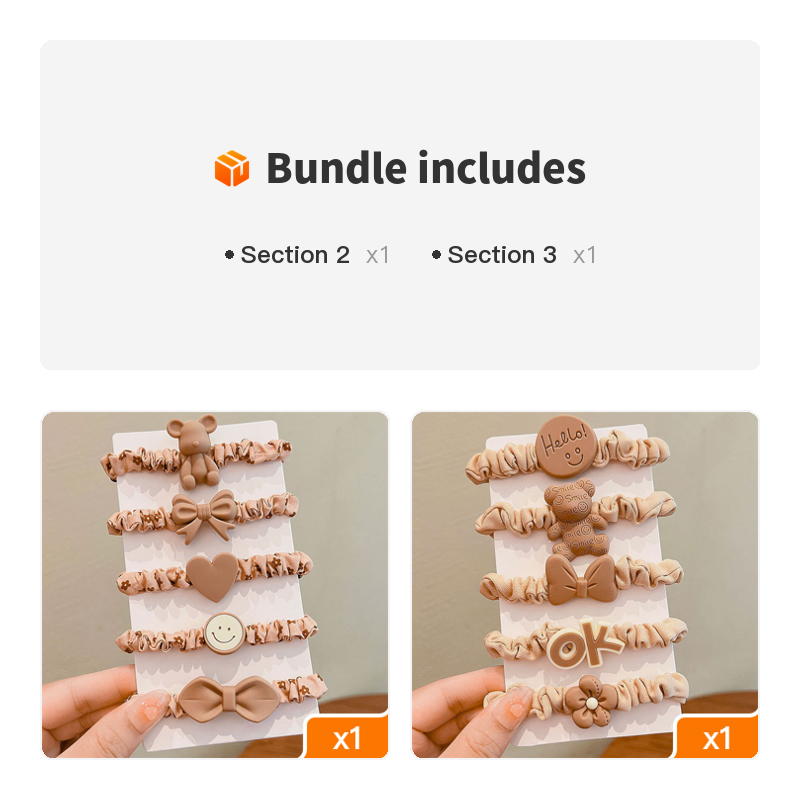This screenshot has width=800, height=800.
Task: Click the heart charm hair tie
Action: pos(212,577)
